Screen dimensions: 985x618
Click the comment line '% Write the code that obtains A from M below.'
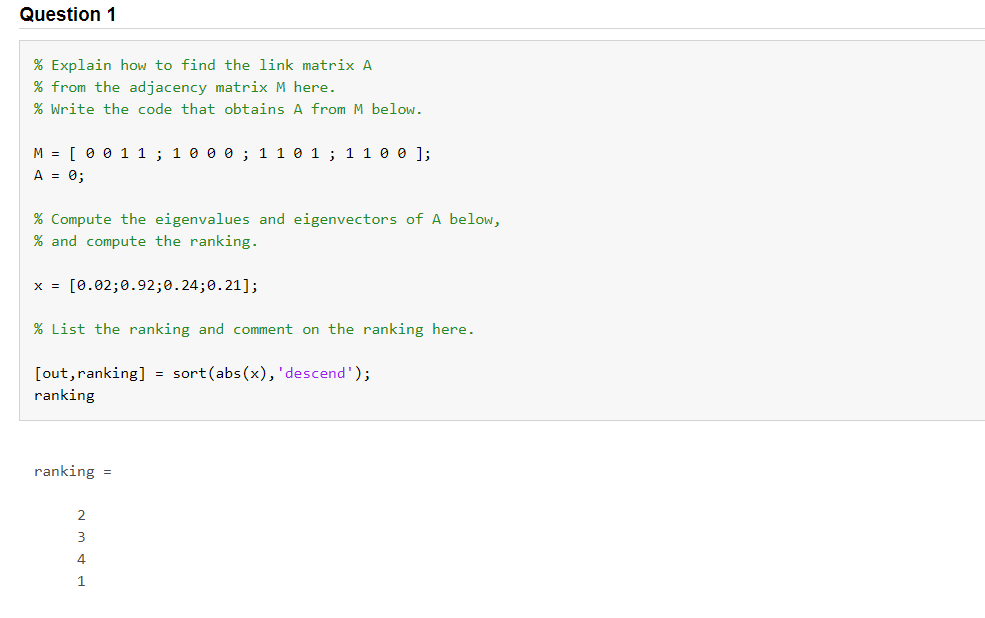pyautogui.click(x=228, y=109)
